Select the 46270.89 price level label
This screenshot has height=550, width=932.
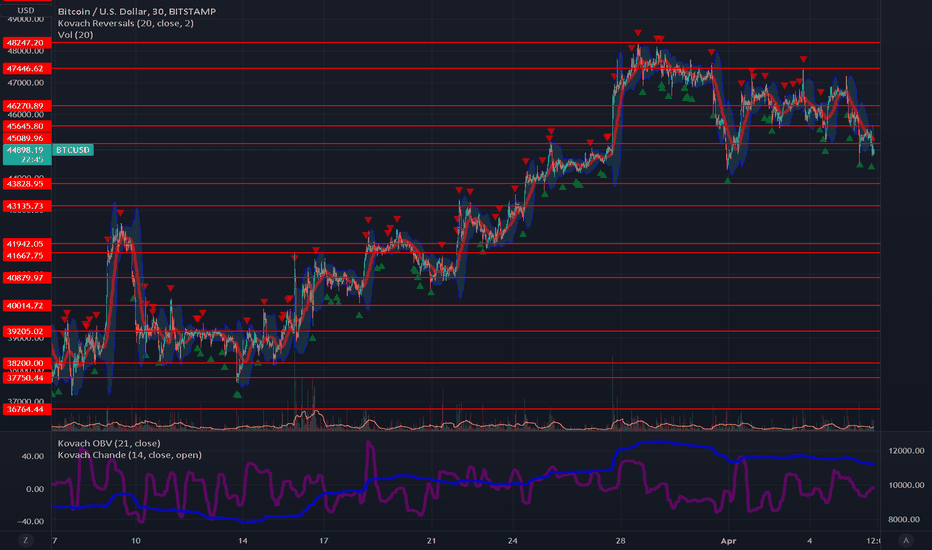coord(27,106)
